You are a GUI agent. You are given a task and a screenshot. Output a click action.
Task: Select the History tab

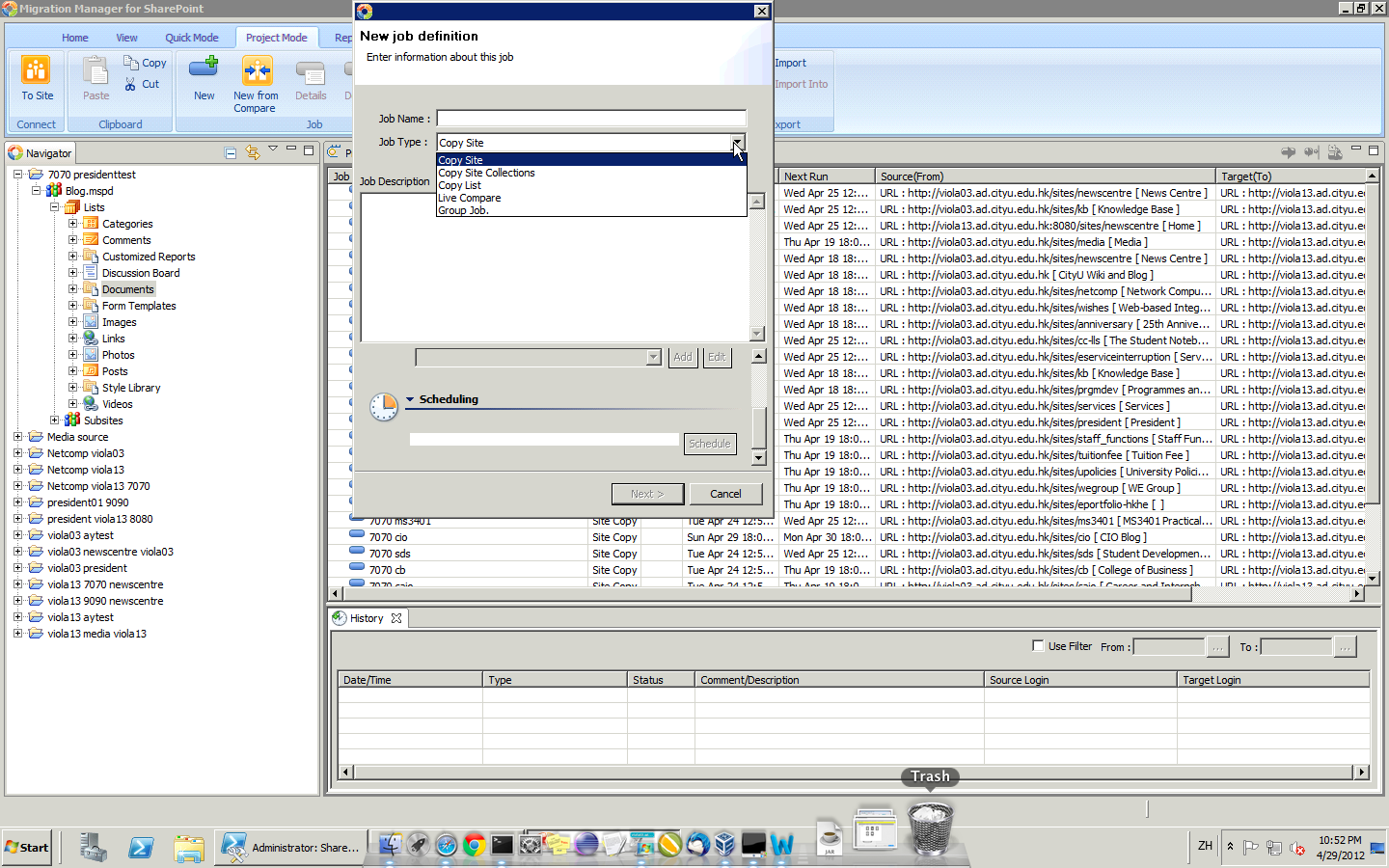tap(367, 618)
